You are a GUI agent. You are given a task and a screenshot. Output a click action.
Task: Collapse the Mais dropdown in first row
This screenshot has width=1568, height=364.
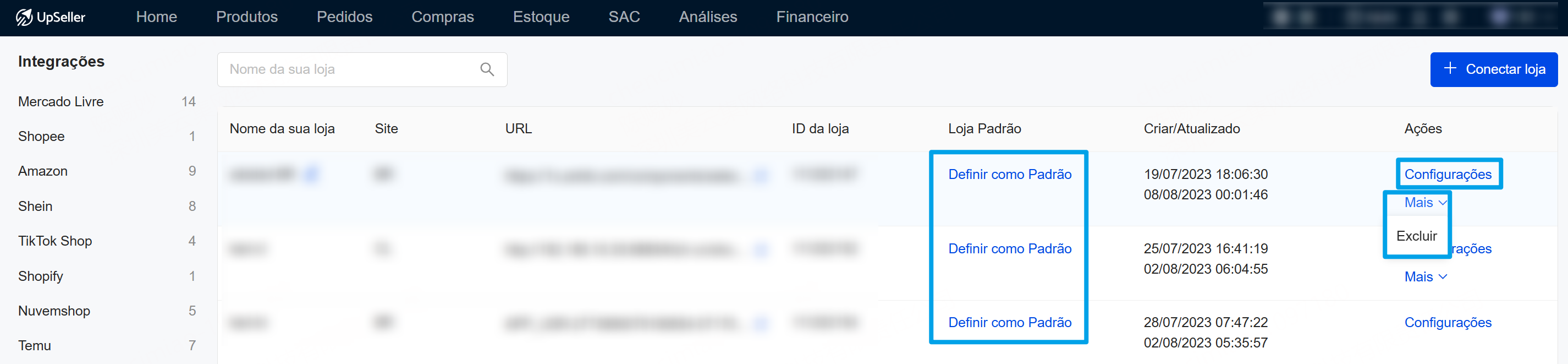[1424, 203]
